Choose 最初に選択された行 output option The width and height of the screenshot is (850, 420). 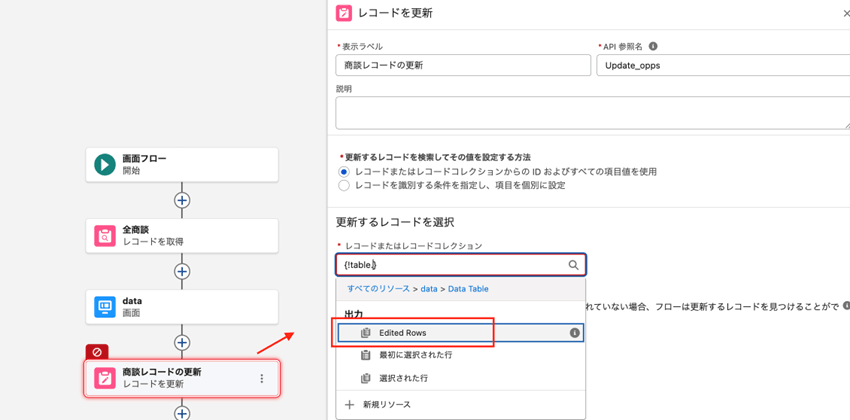(x=415, y=355)
